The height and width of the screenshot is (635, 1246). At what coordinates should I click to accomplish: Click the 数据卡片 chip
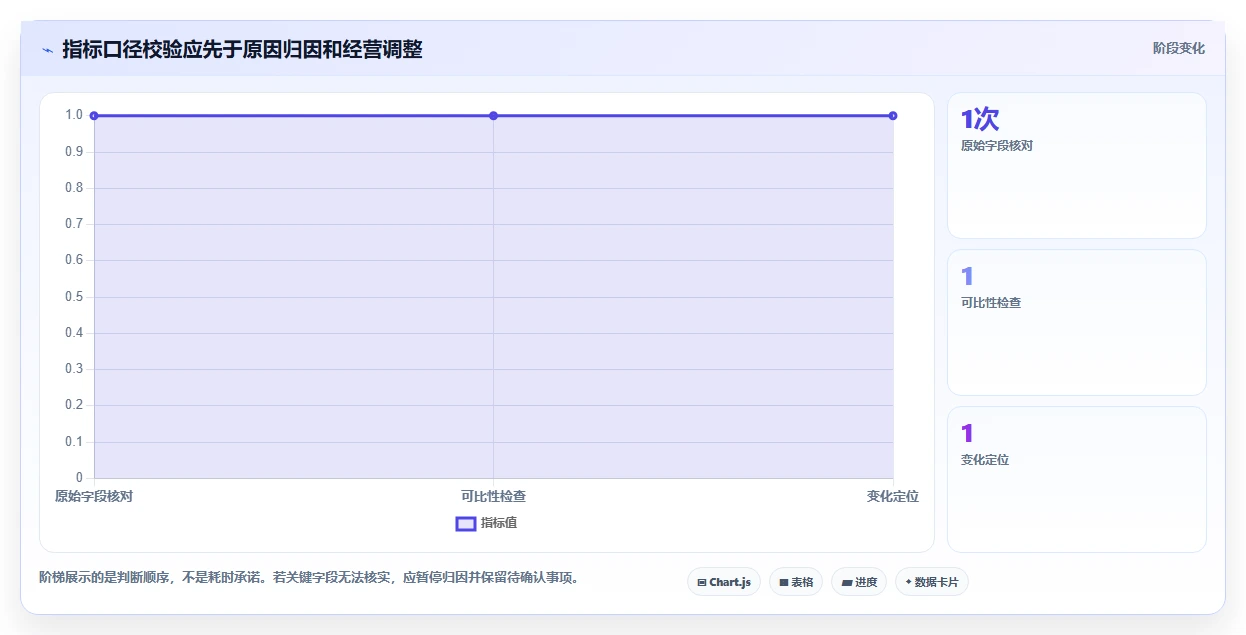point(932,582)
